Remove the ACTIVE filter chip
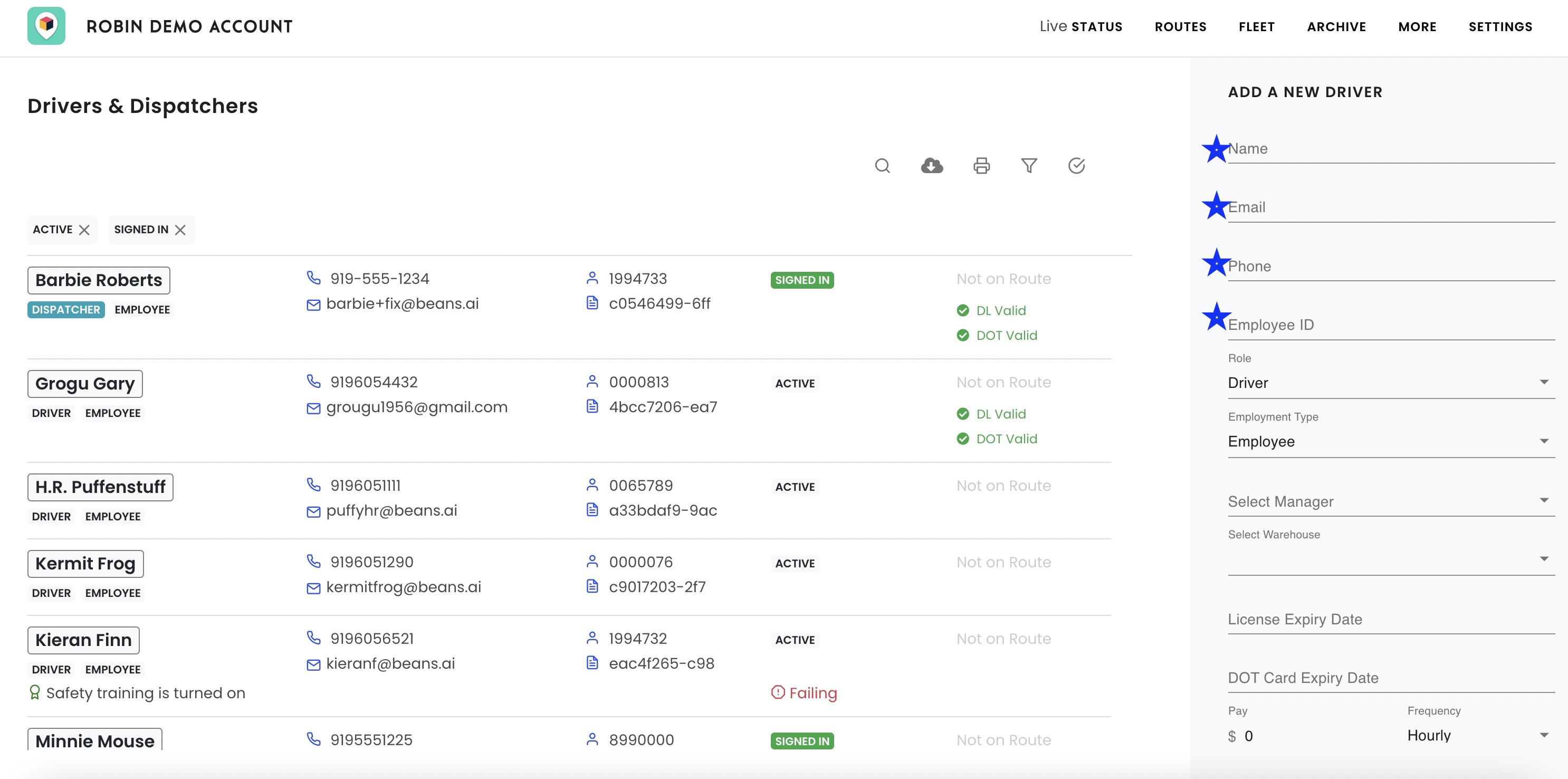This screenshot has width=1568, height=779. [x=84, y=230]
